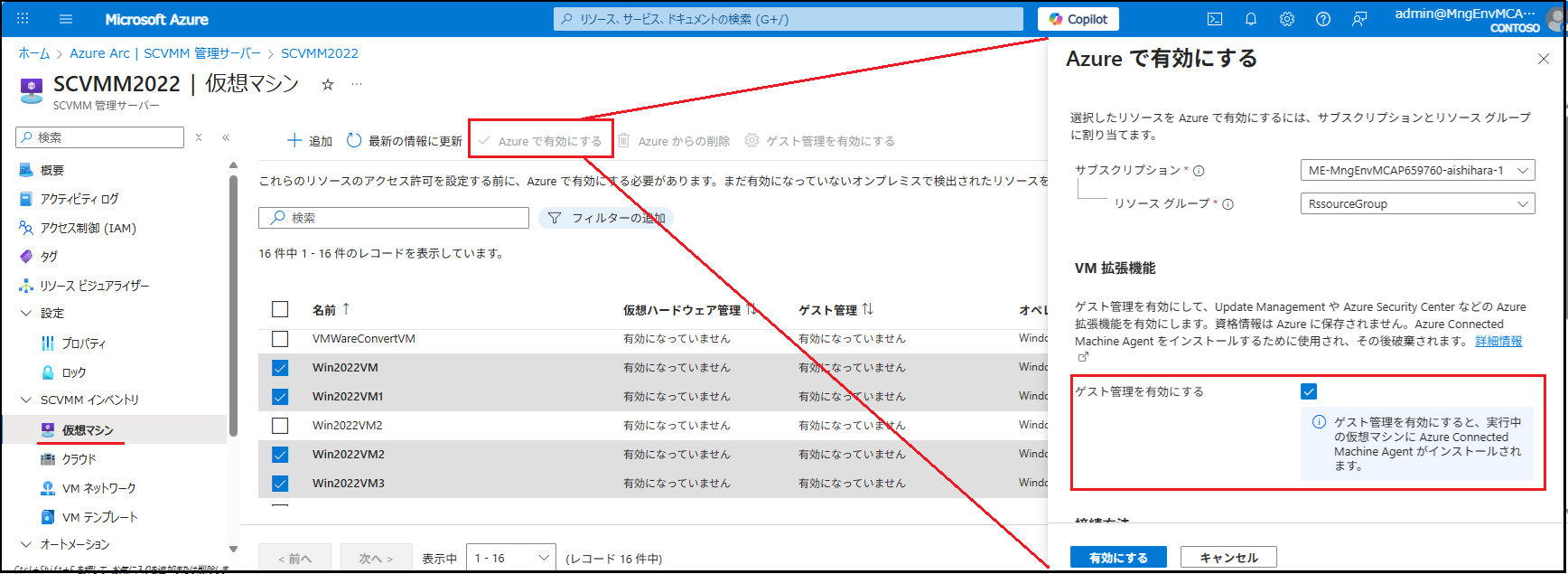This screenshot has width=1568, height=574.
Task: Check the VMWareConvertVM row checkbox
Action: (280, 339)
